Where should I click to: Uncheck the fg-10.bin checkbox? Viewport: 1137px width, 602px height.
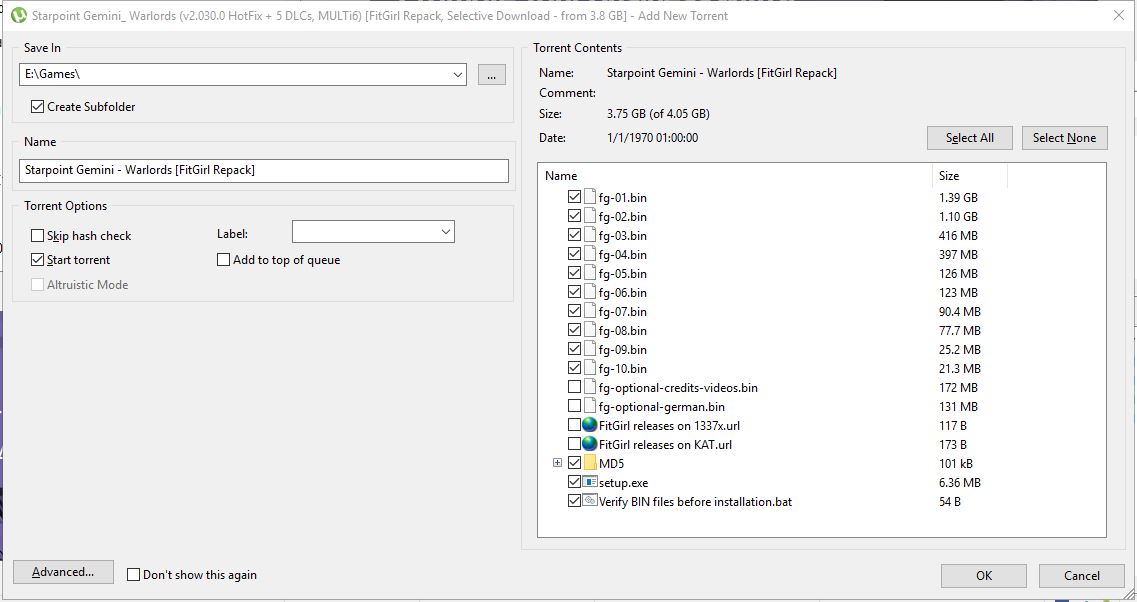click(x=574, y=368)
